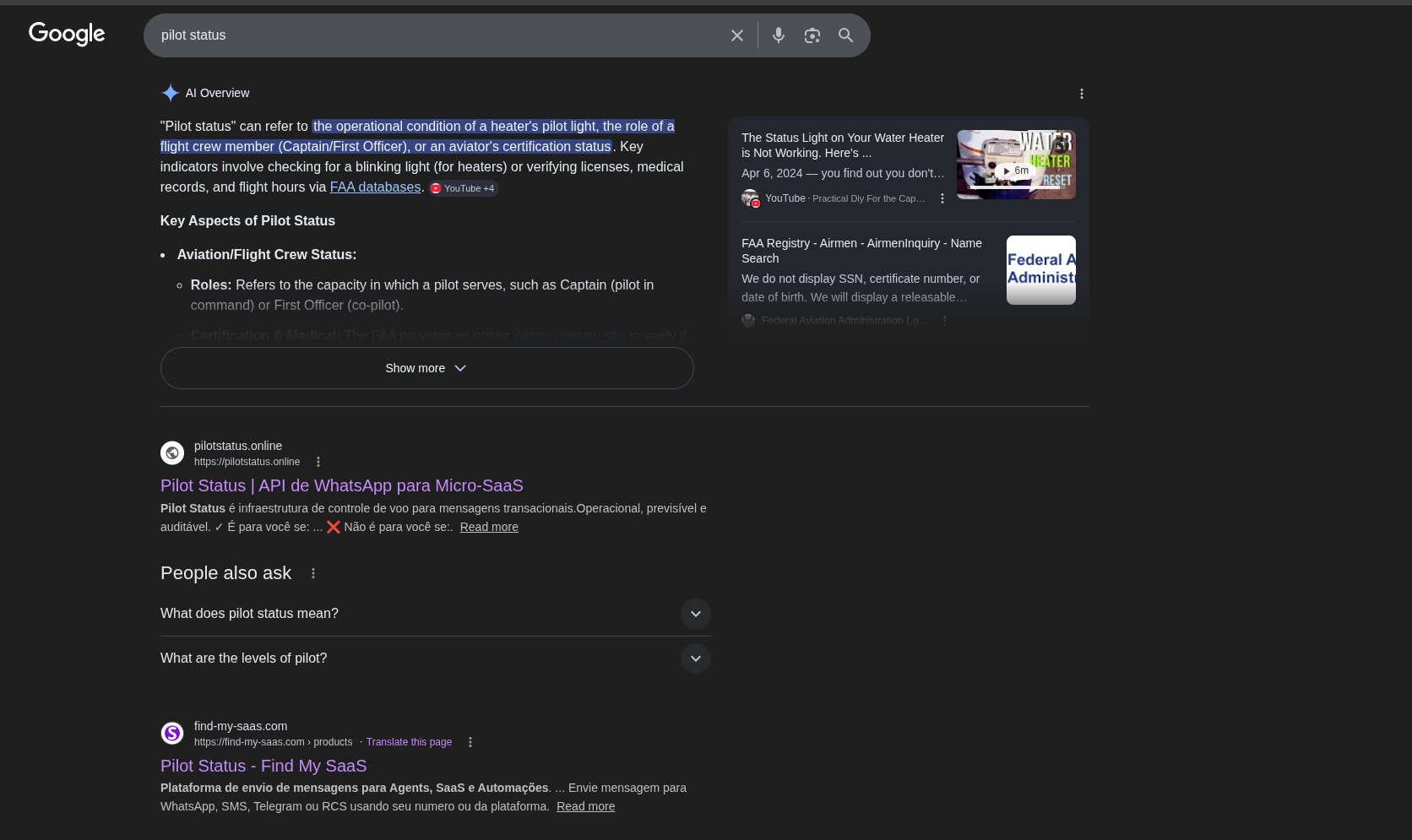The width and height of the screenshot is (1412, 840).
Task: Open more options for find-my-saas.com result
Action: point(470,742)
